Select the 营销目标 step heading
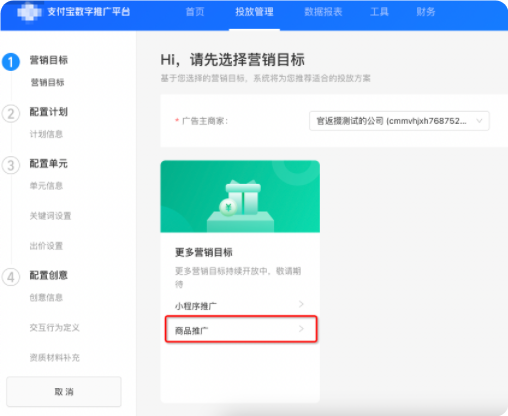The image size is (508, 416). click(x=49, y=60)
